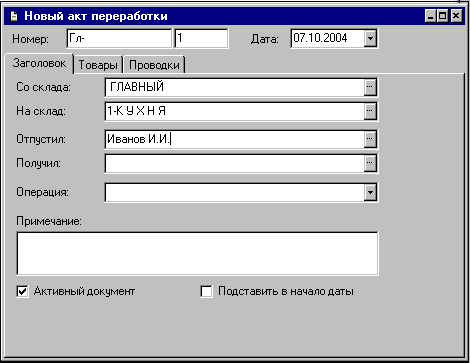Open browse button for На склад field
Image resolution: width=470 pixels, height=363 pixels.
coord(370,111)
